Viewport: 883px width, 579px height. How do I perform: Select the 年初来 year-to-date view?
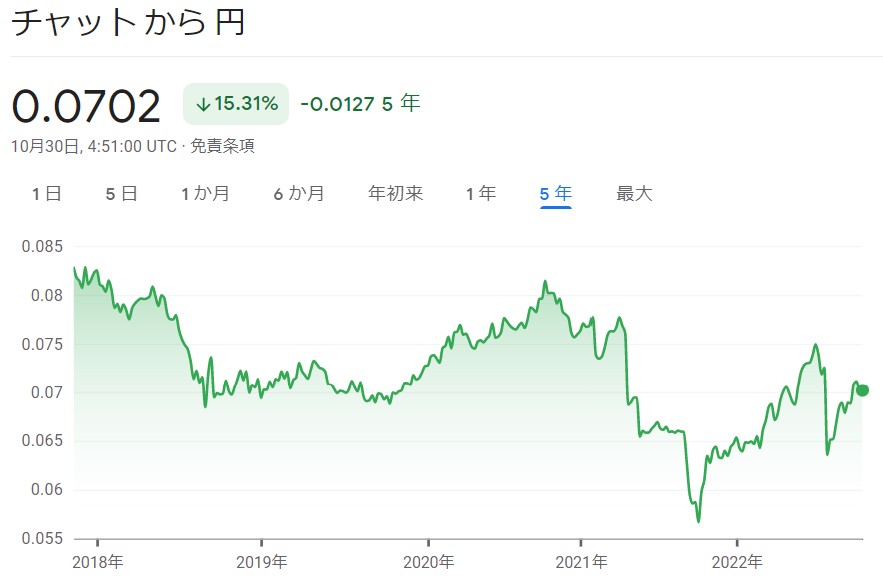pos(395,193)
